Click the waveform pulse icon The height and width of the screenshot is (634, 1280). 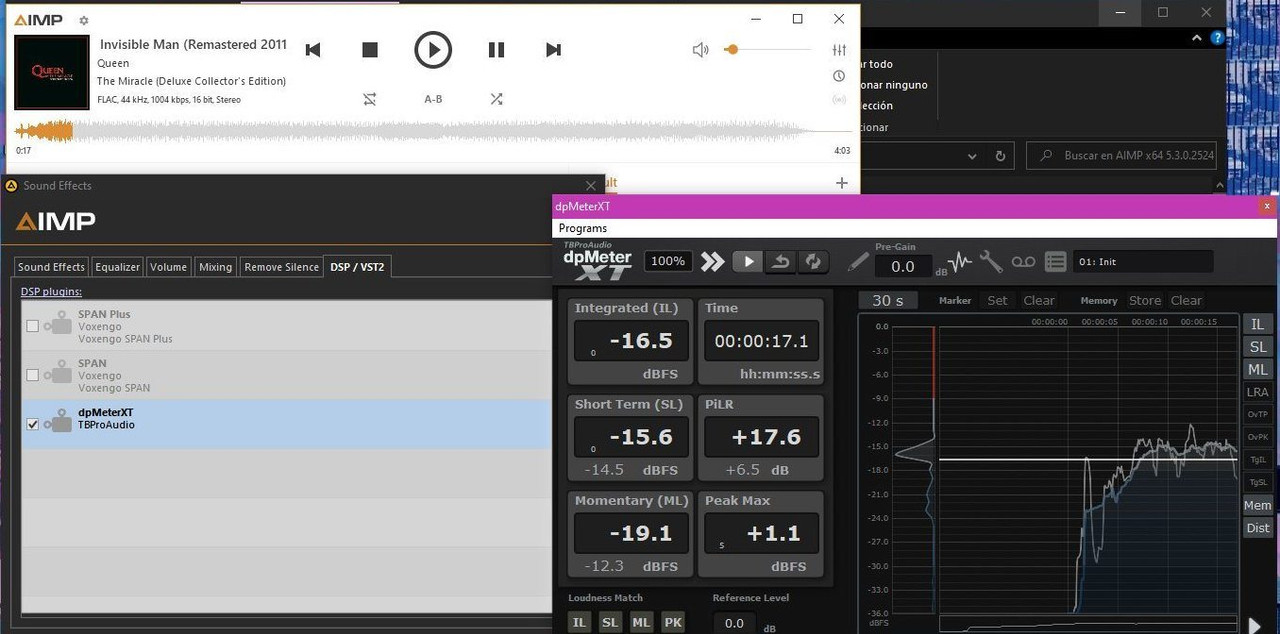click(959, 262)
